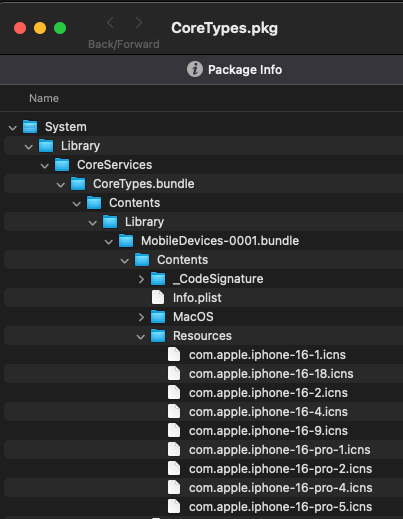The width and height of the screenshot is (403, 519).
Task: Select the Resources row label
Action: pos(202,336)
